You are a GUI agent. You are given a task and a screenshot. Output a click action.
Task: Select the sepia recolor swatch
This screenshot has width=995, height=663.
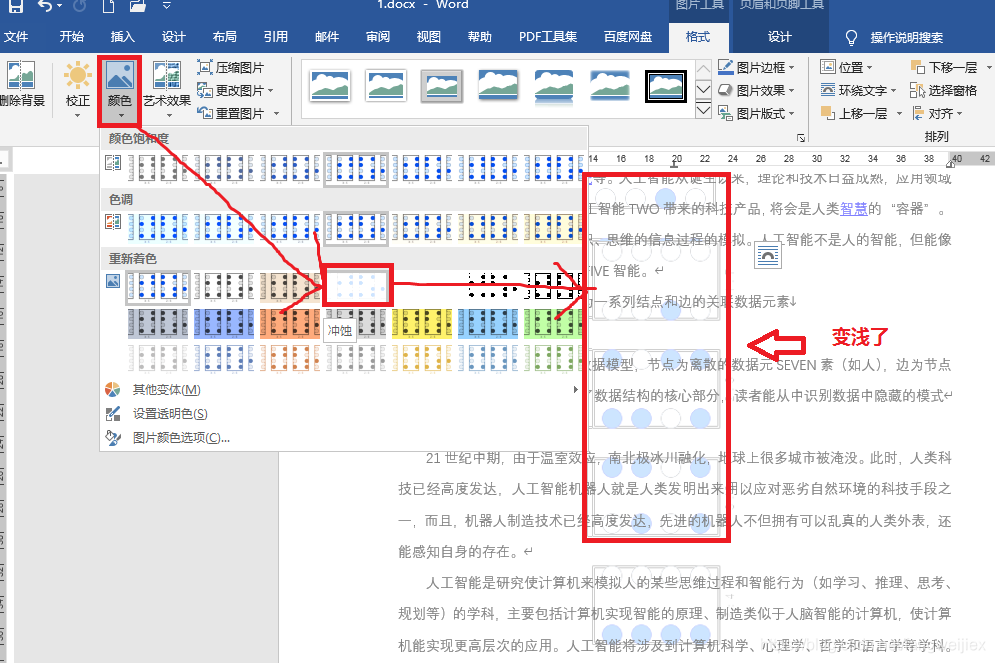pyautogui.click(x=290, y=286)
